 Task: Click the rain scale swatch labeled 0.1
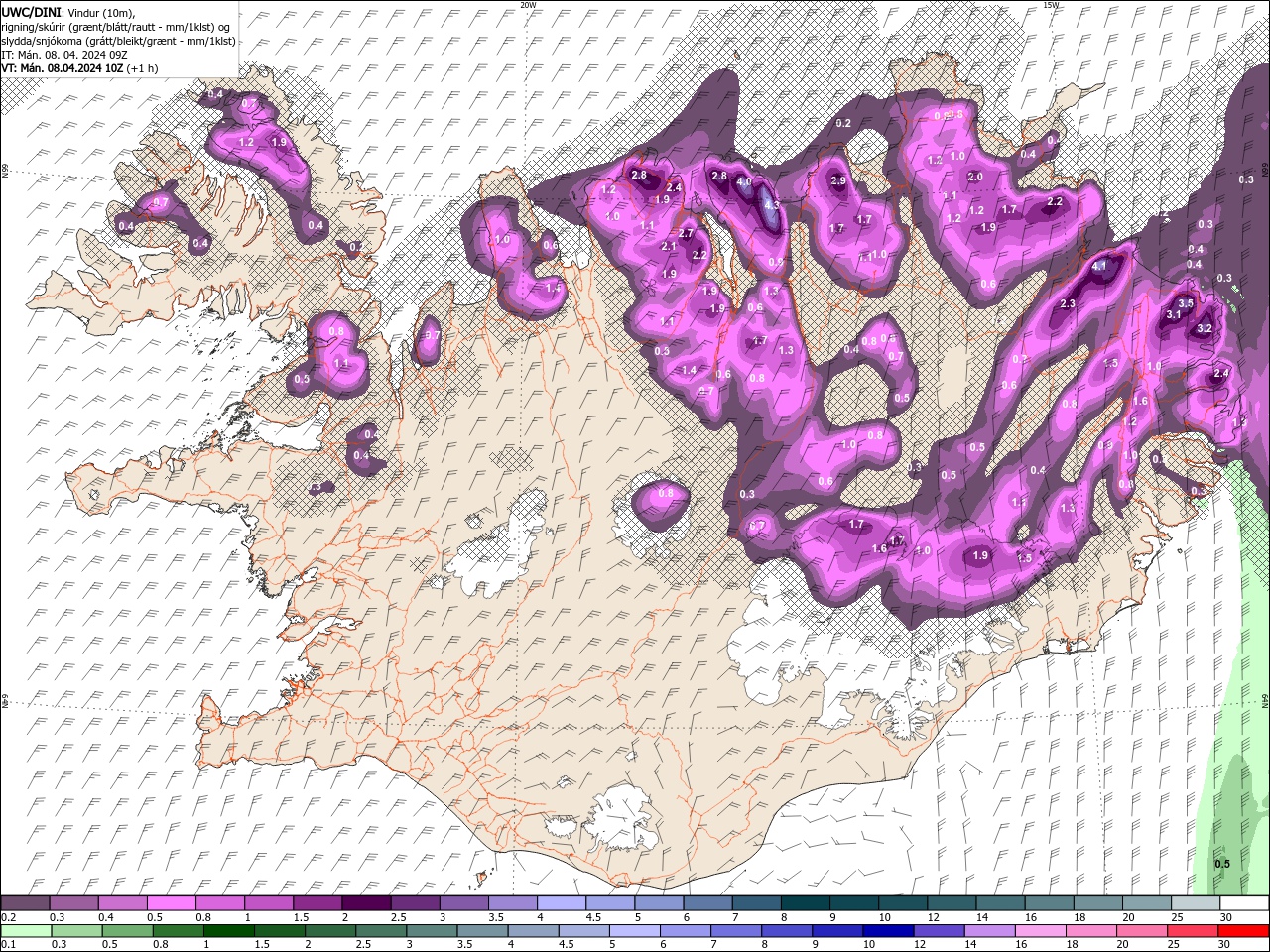tap(25, 931)
